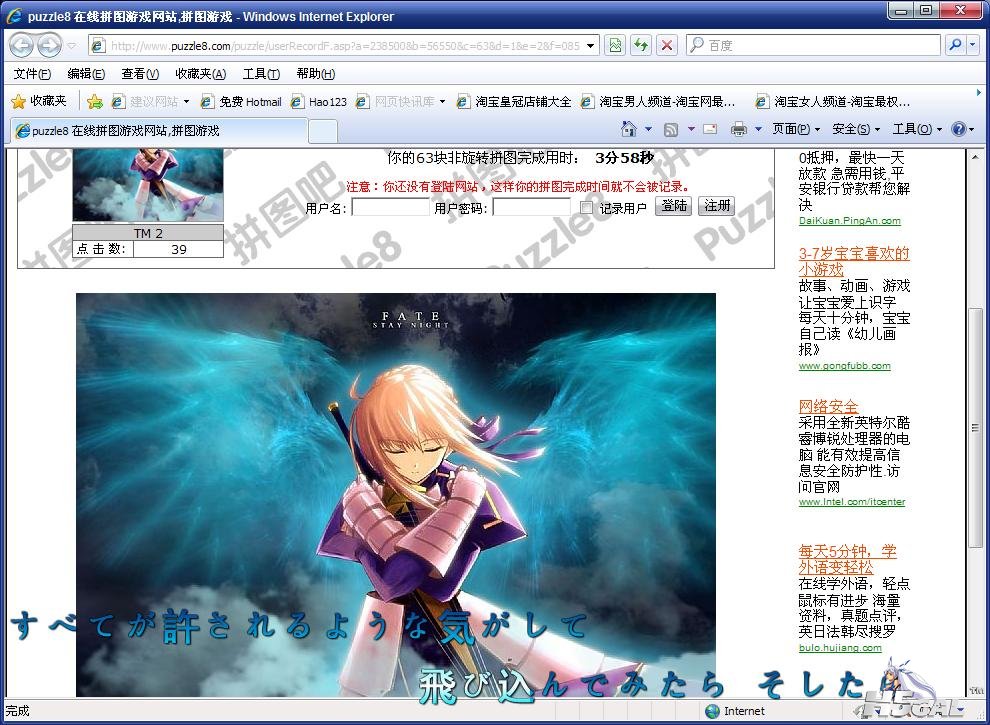Click vertical scrollbar up arrow
This screenshot has height=725, width=990.
point(975,157)
